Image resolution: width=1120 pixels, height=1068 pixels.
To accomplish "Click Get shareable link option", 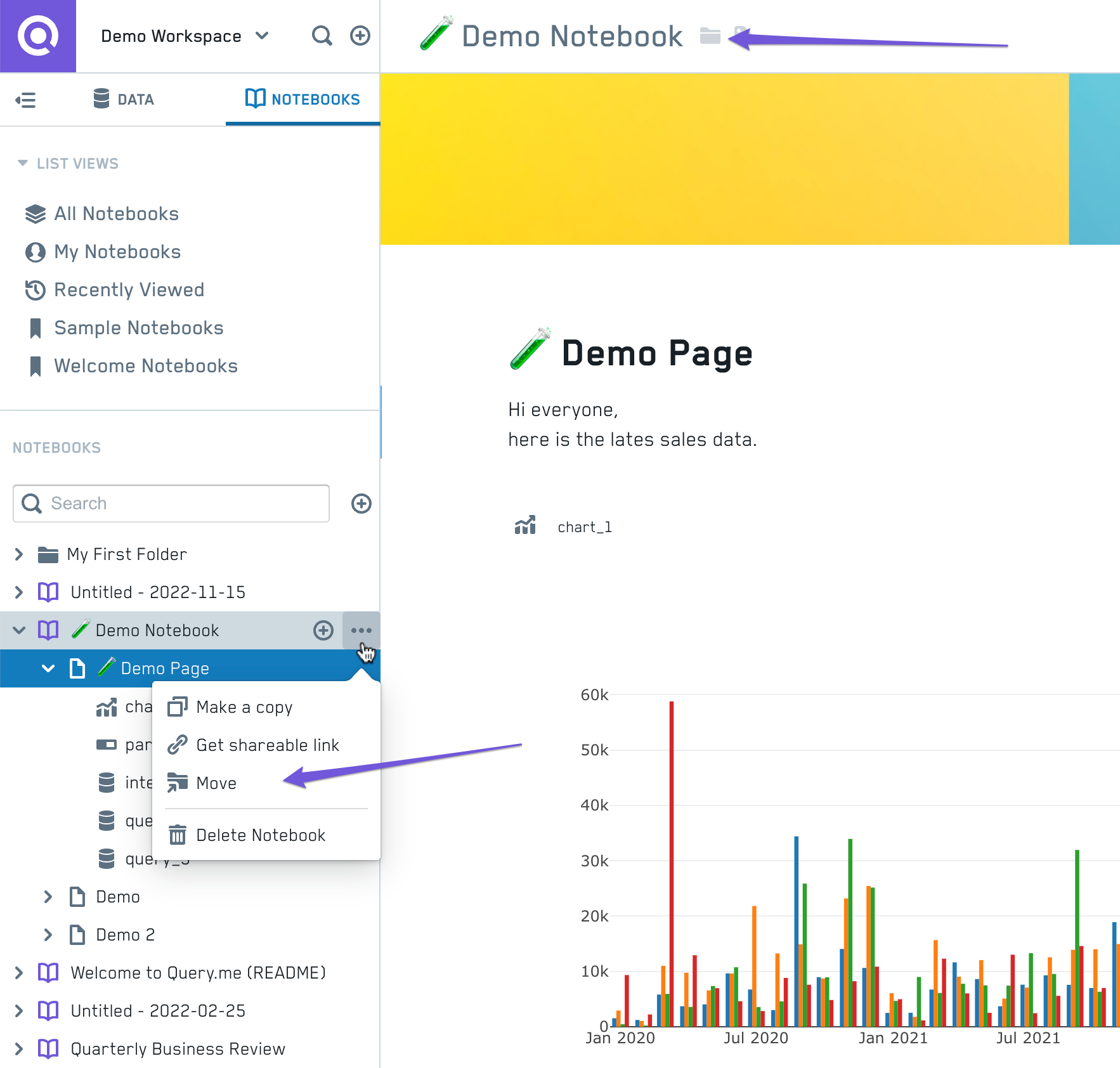I will point(267,745).
